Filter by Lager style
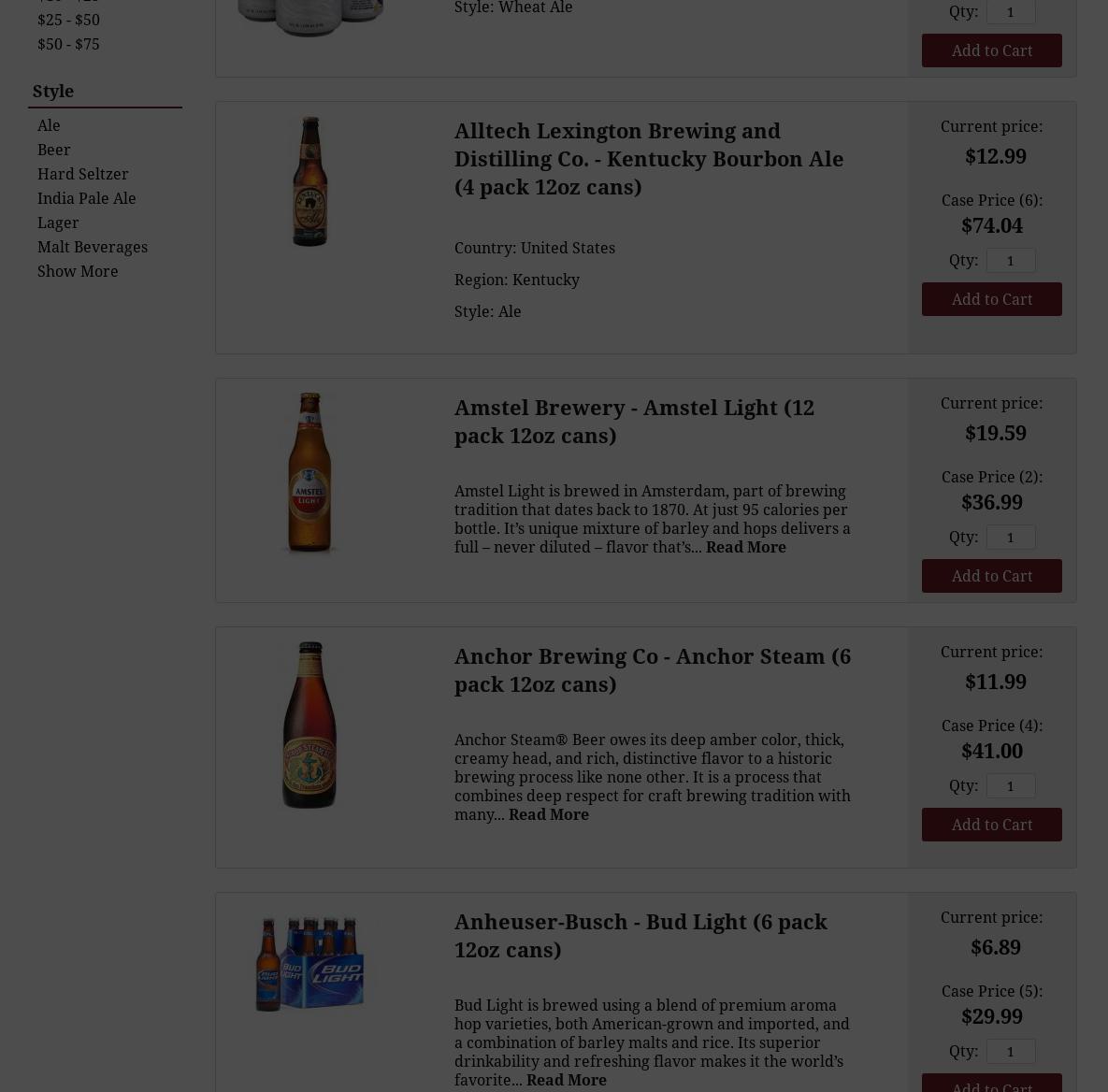 (58, 223)
